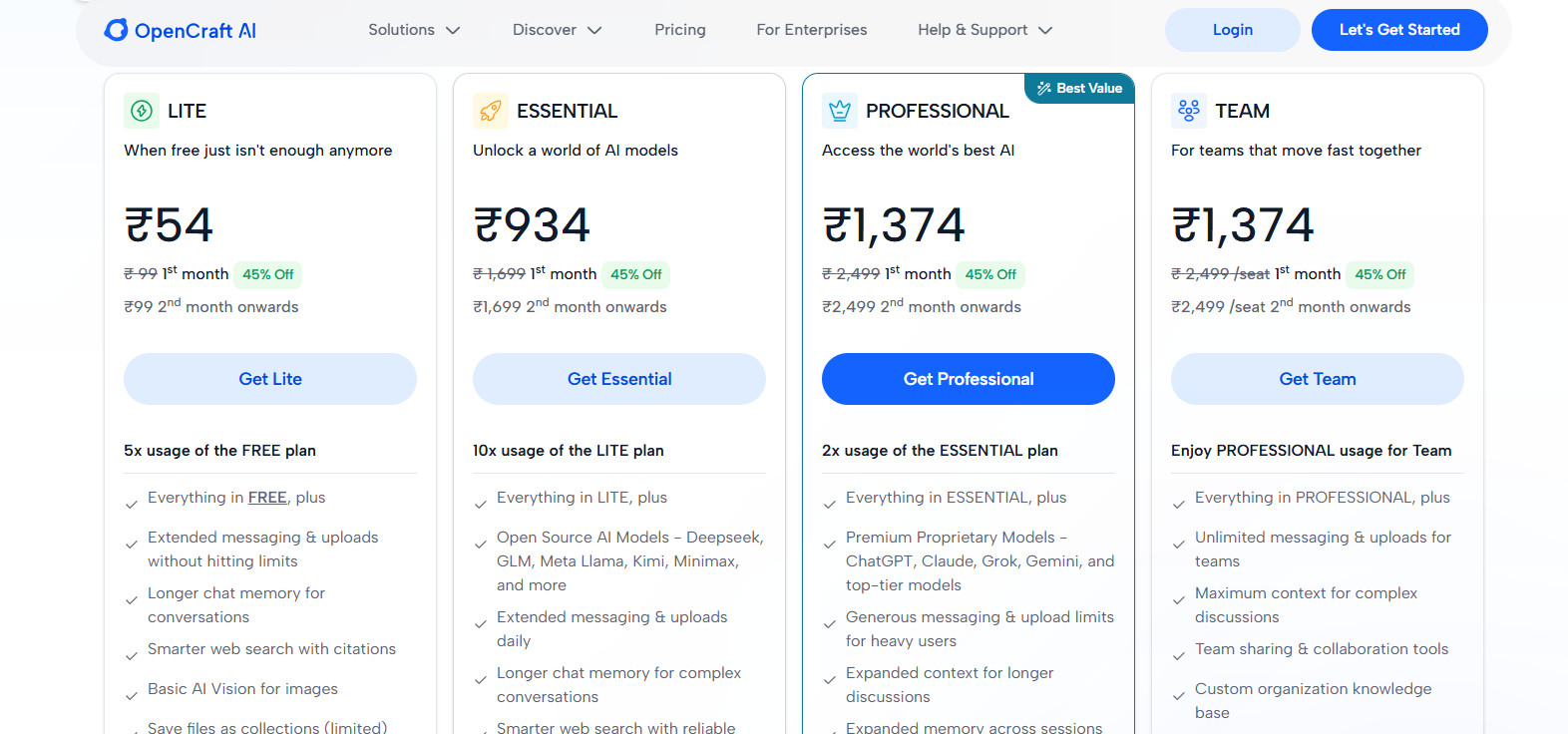Screen dimensions: 1568x734
Task: Click the Get Professional button
Action: pyautogui.click(x=968, y=379)
